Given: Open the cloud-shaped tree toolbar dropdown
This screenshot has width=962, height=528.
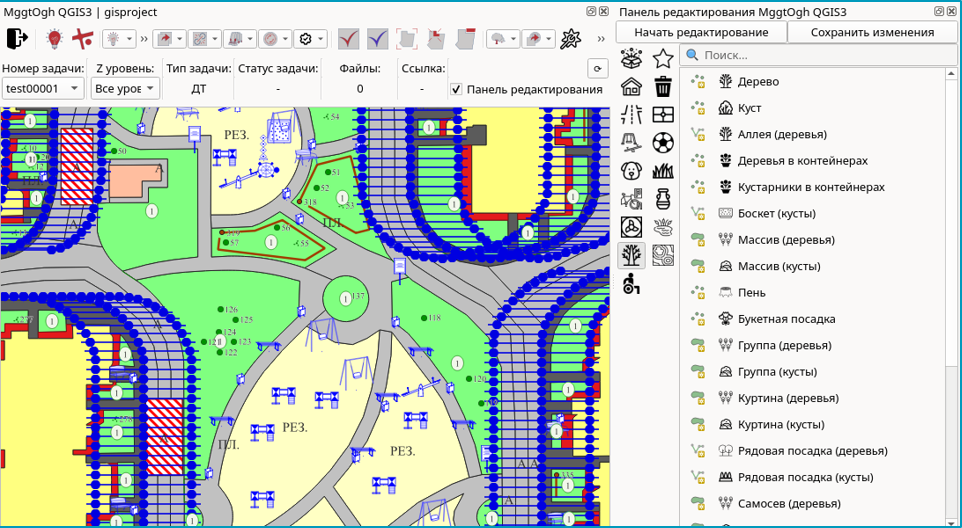Looking at the screenshot, I should point(503,39).
